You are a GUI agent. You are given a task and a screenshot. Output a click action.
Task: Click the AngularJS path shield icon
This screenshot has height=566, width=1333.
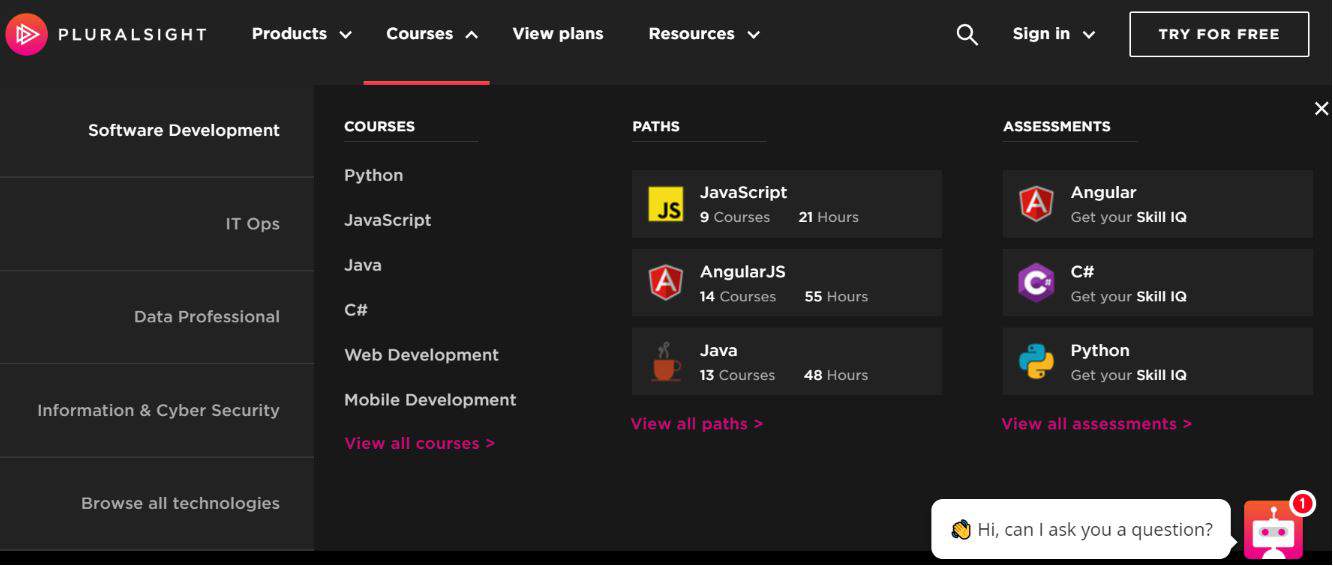point(665,283)
